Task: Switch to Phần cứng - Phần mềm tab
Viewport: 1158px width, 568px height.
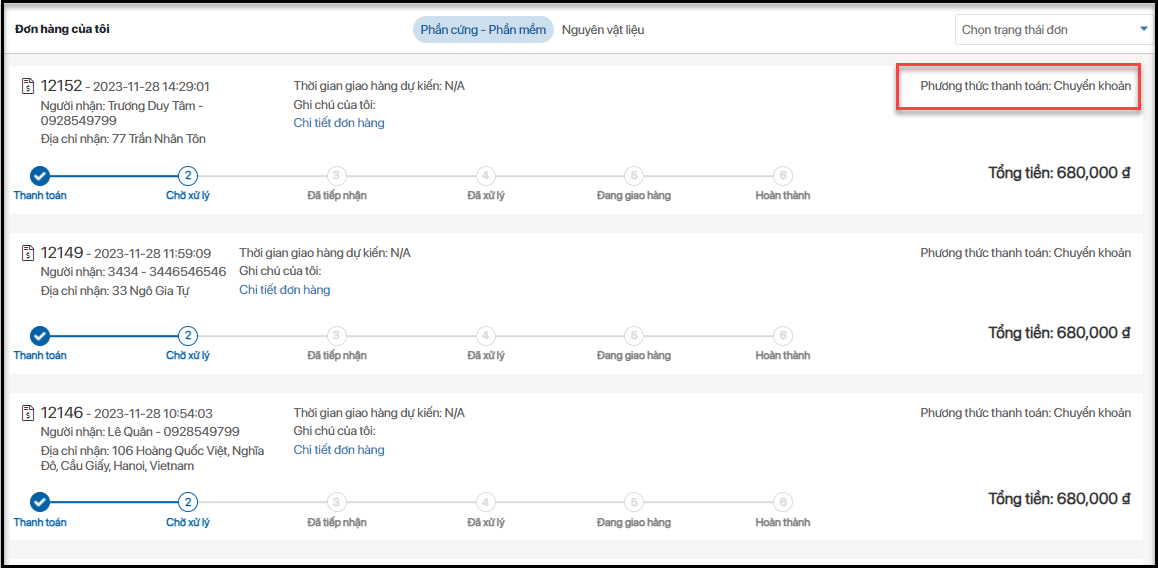Action: coord(483,30)
